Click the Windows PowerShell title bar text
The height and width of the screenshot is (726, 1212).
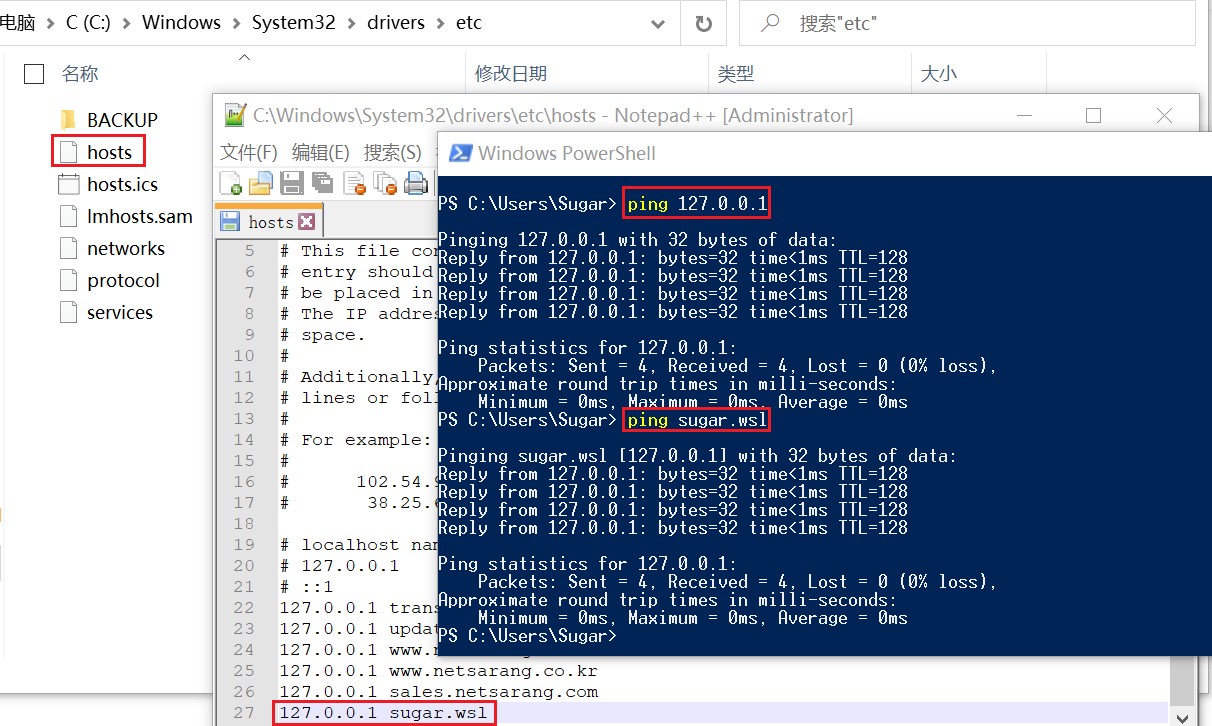tap(567, 153)
